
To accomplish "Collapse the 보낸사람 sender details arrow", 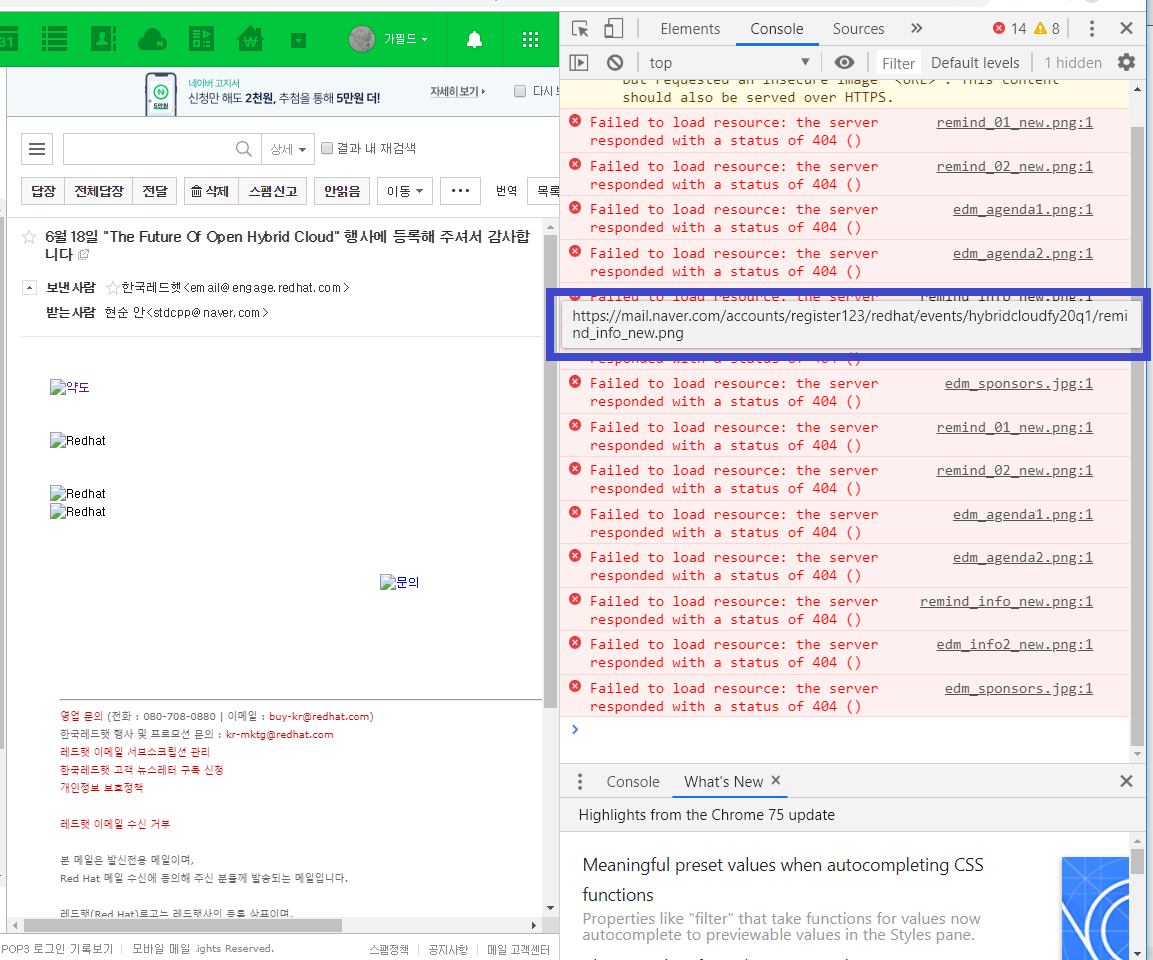I will coord(29,287).
